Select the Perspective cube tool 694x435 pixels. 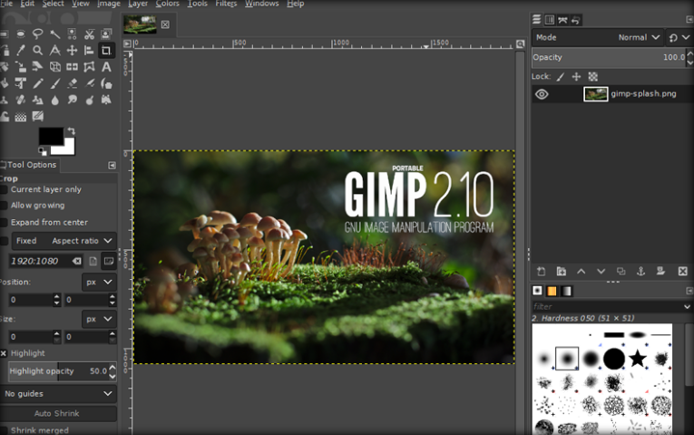pyautogui.click(x=55, y=67)
